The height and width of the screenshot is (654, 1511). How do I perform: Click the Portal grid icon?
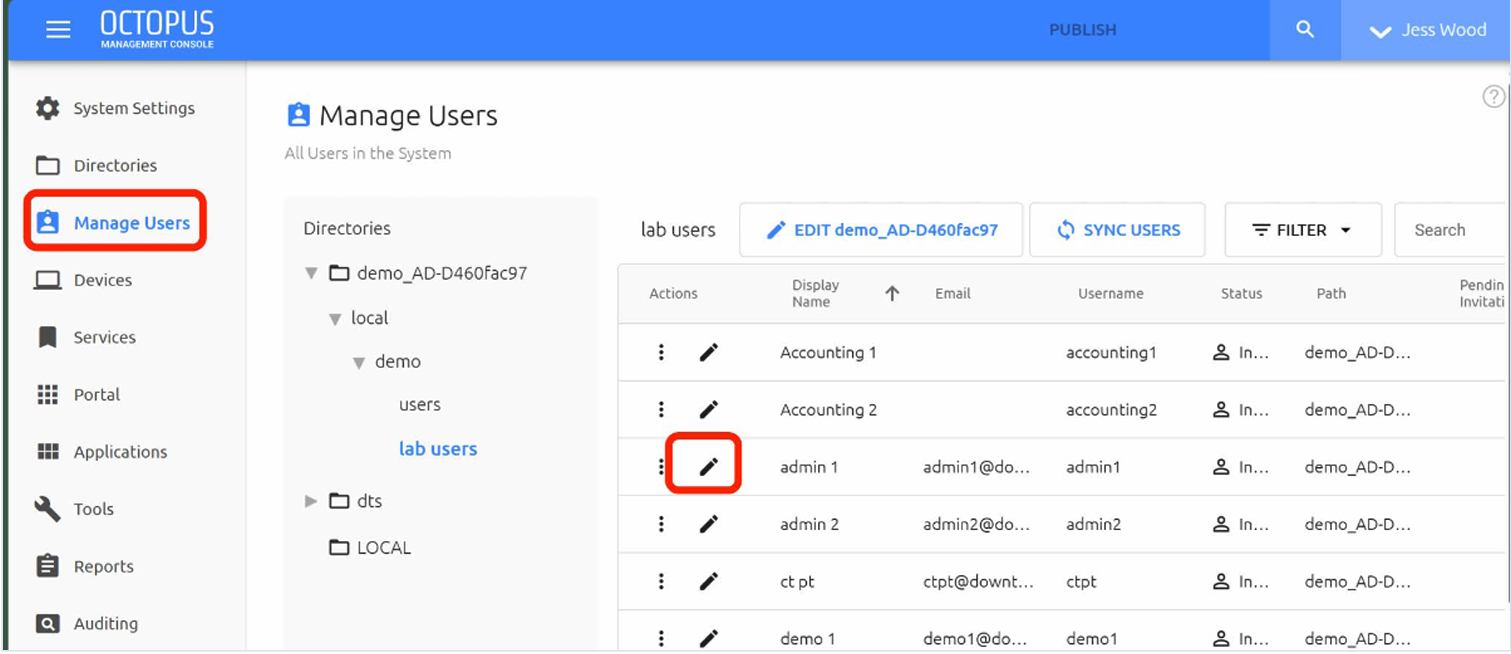point(47,394)
